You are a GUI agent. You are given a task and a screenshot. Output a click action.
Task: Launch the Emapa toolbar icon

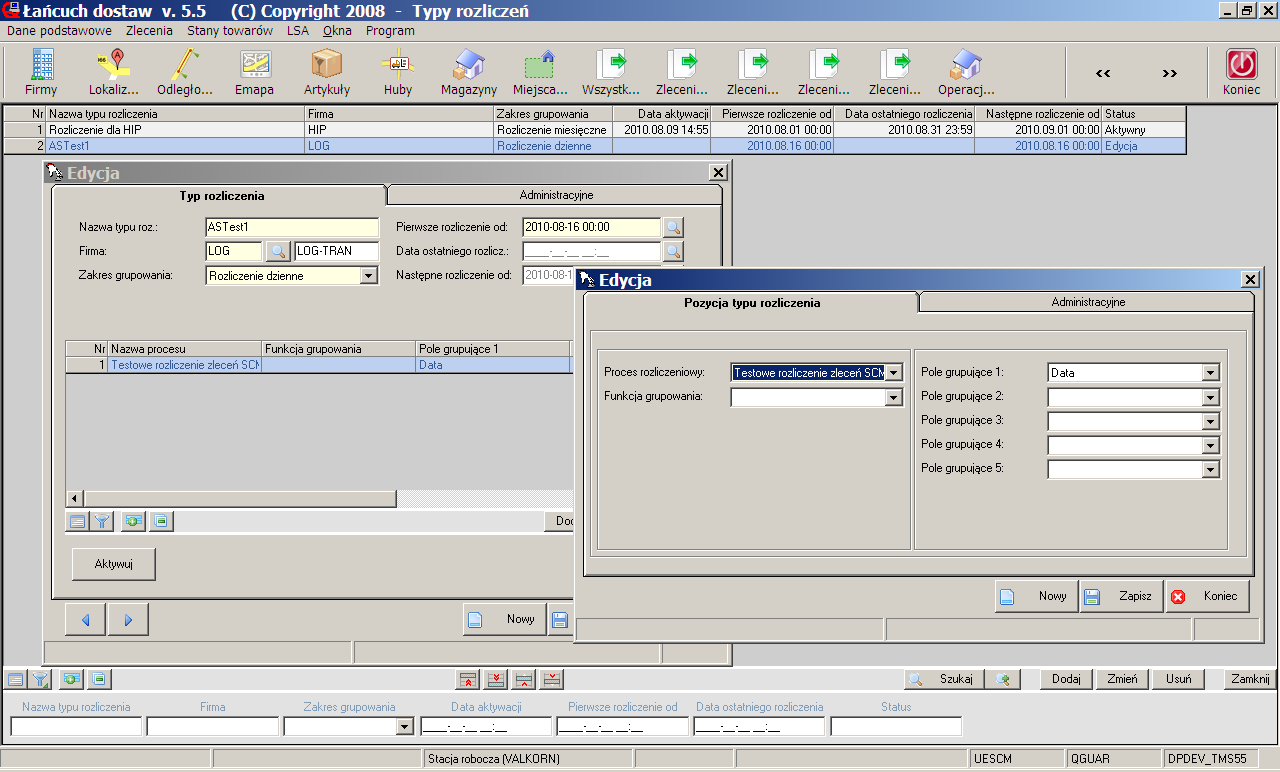255,73
